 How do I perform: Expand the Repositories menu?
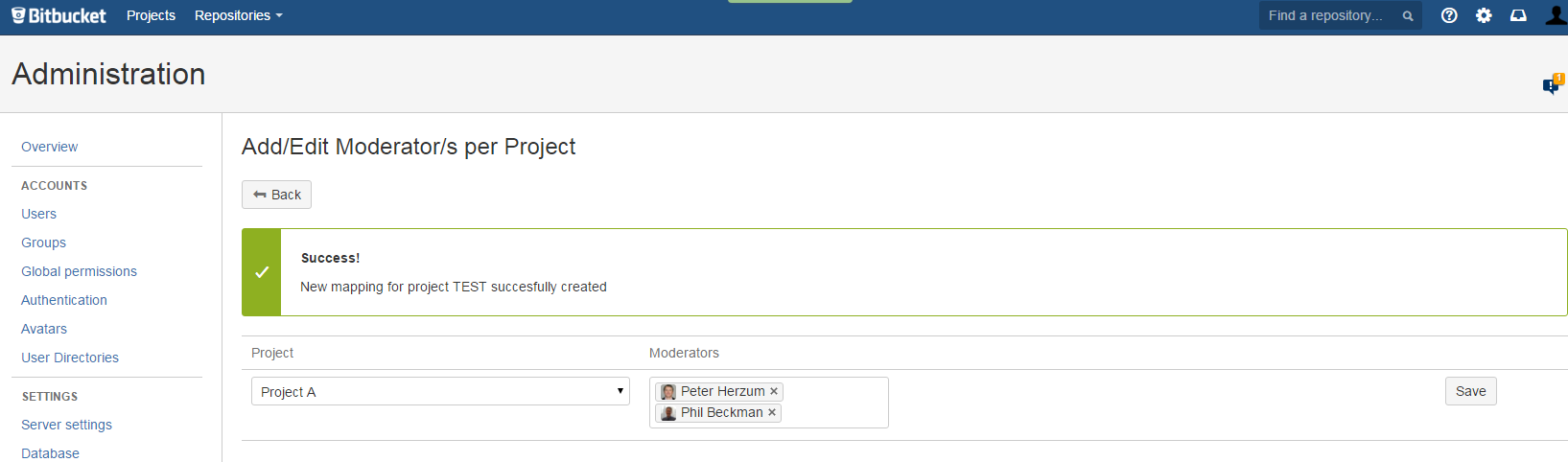pos(238,15)
